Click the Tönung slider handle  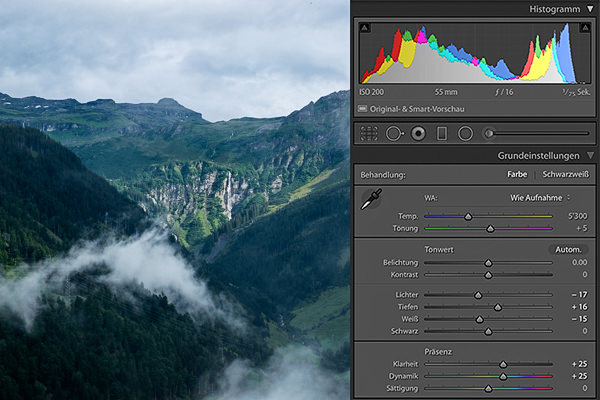490,229
